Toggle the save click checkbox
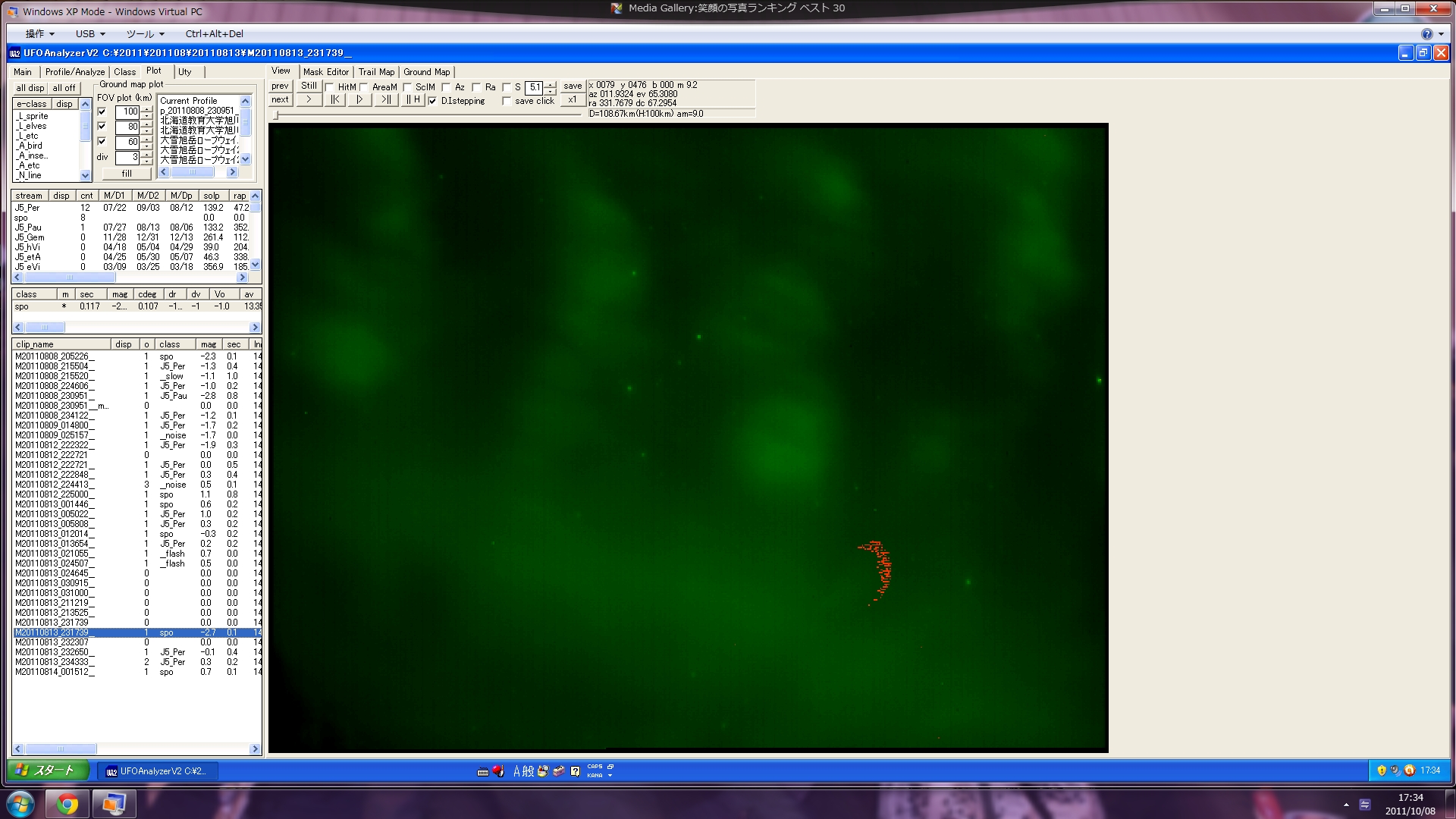 click(x=507, y=101)
